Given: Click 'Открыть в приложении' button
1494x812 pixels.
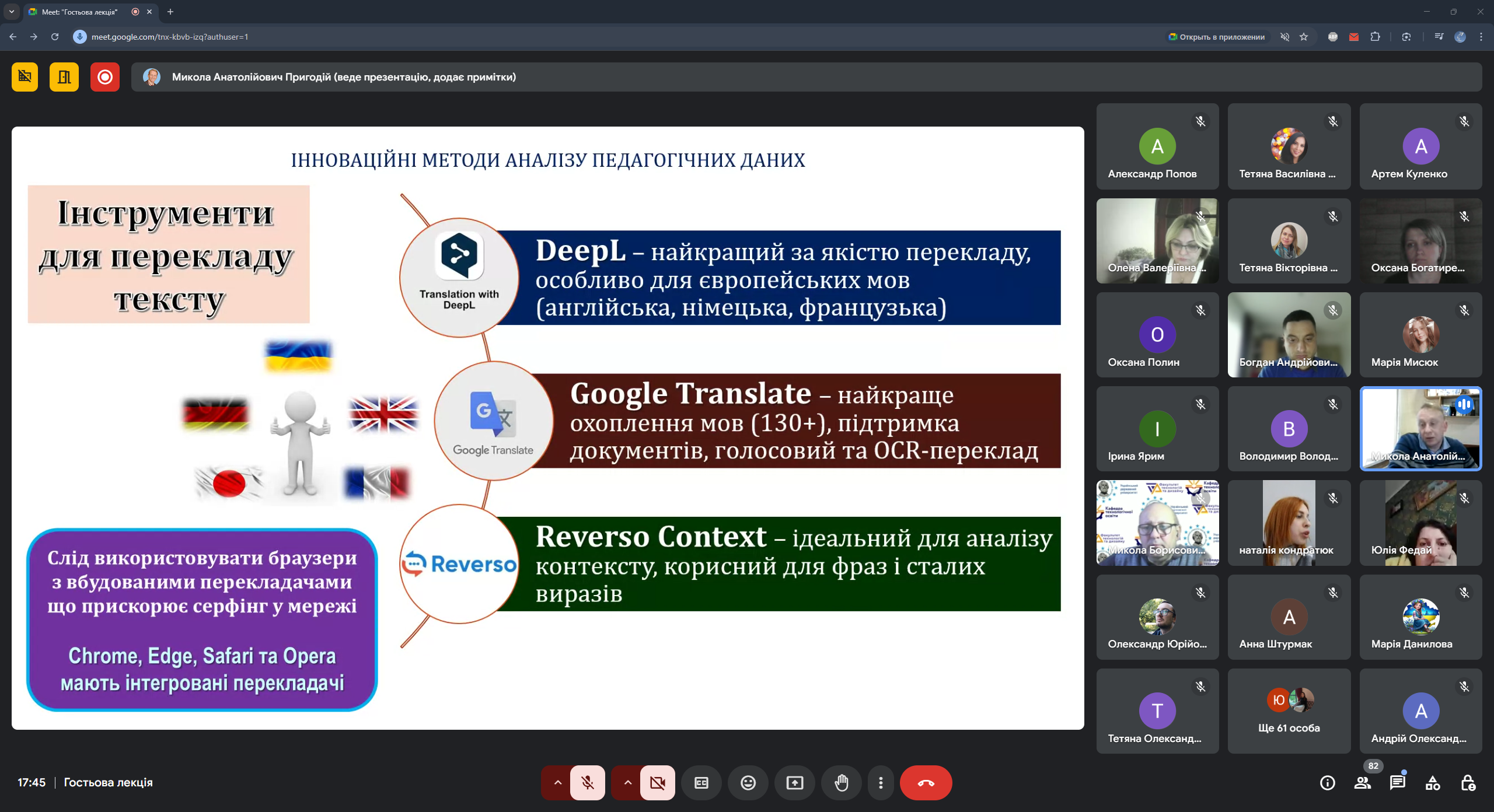Looking at the screenshot, I should pos(1216,37).
